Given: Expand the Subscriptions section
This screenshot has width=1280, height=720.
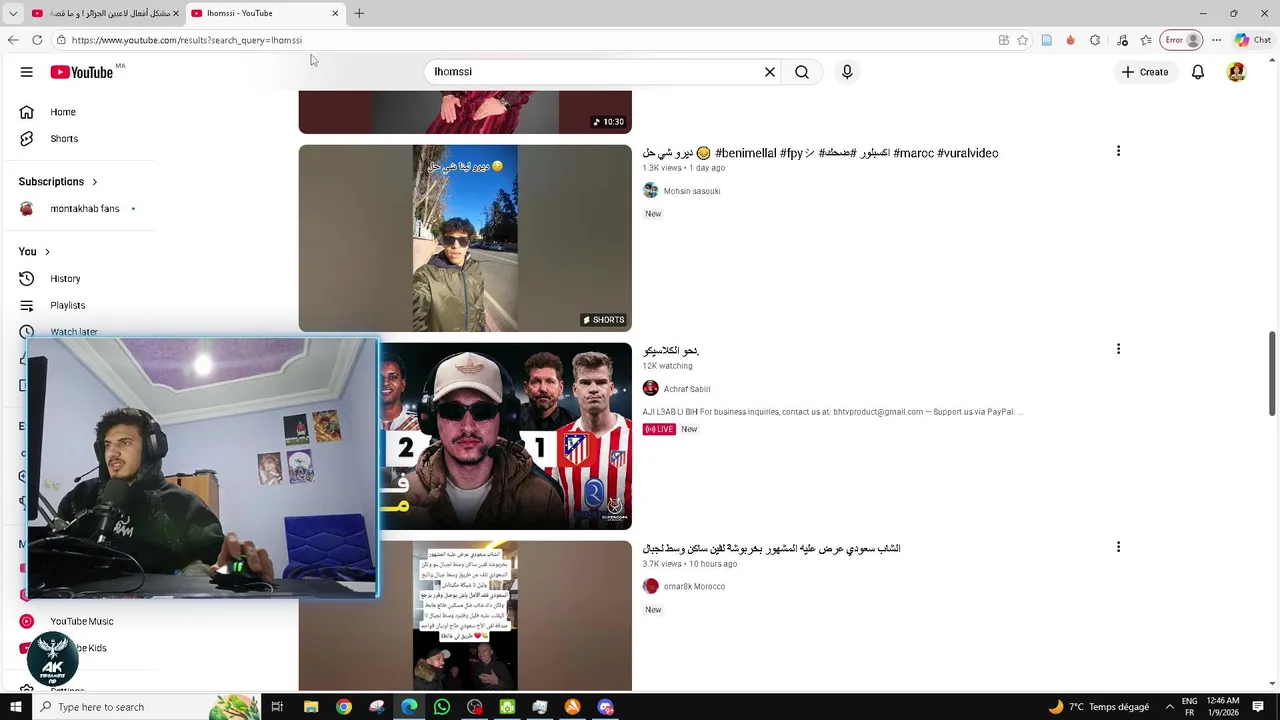Looking at the screenshot, I should tap(58, 182).
